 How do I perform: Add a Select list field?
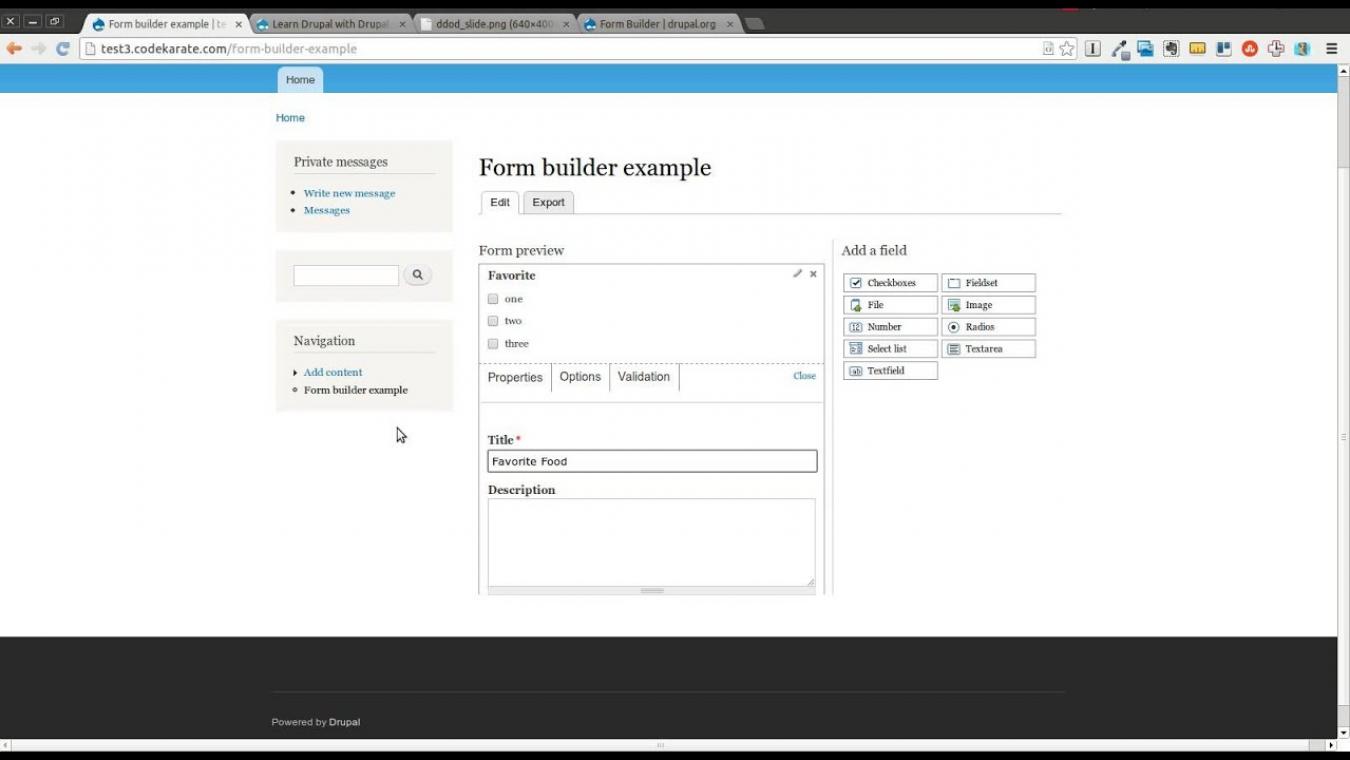pos(890,349)
